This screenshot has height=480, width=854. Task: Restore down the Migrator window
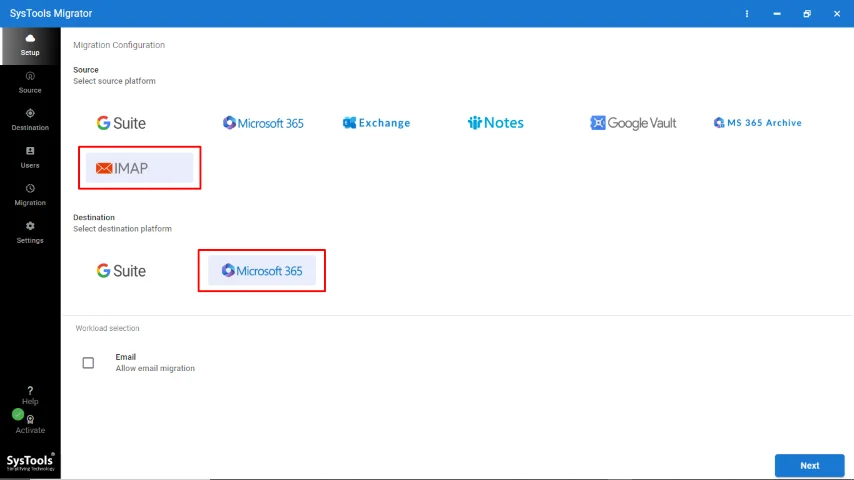tap(807, 14)
